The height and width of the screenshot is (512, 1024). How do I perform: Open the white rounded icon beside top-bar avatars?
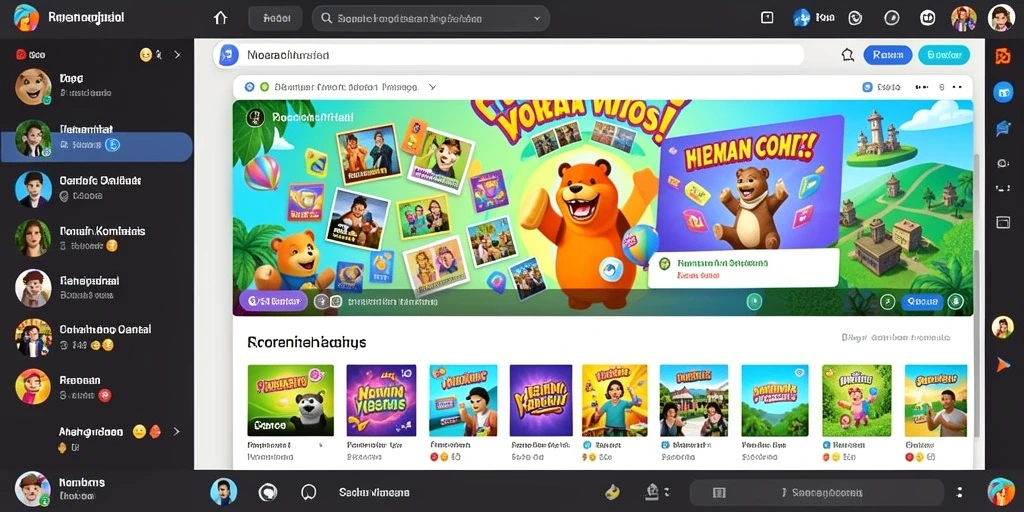pyautogui.click(x=928, y=18)
